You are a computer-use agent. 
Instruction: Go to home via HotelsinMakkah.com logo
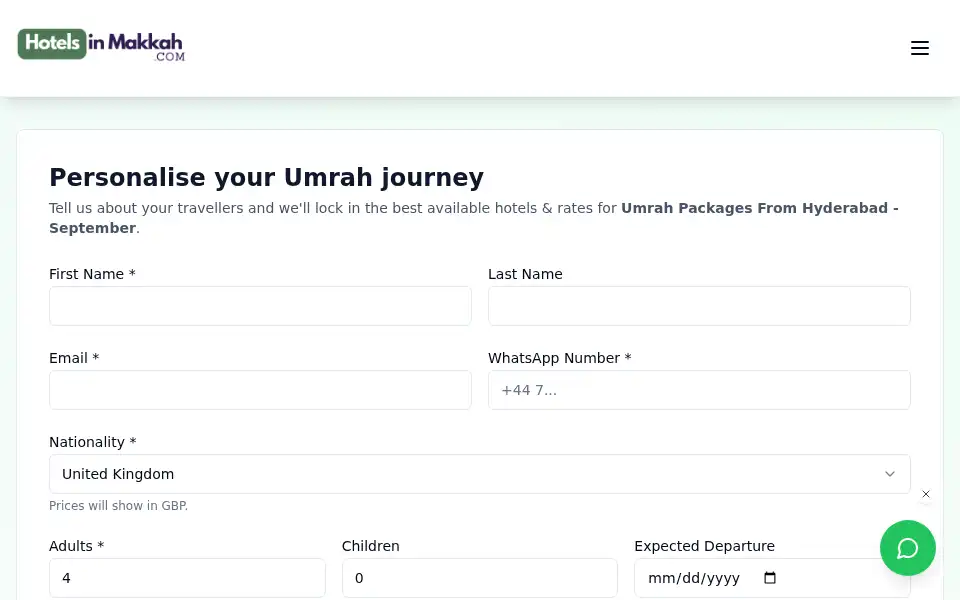tap(101, 45)
